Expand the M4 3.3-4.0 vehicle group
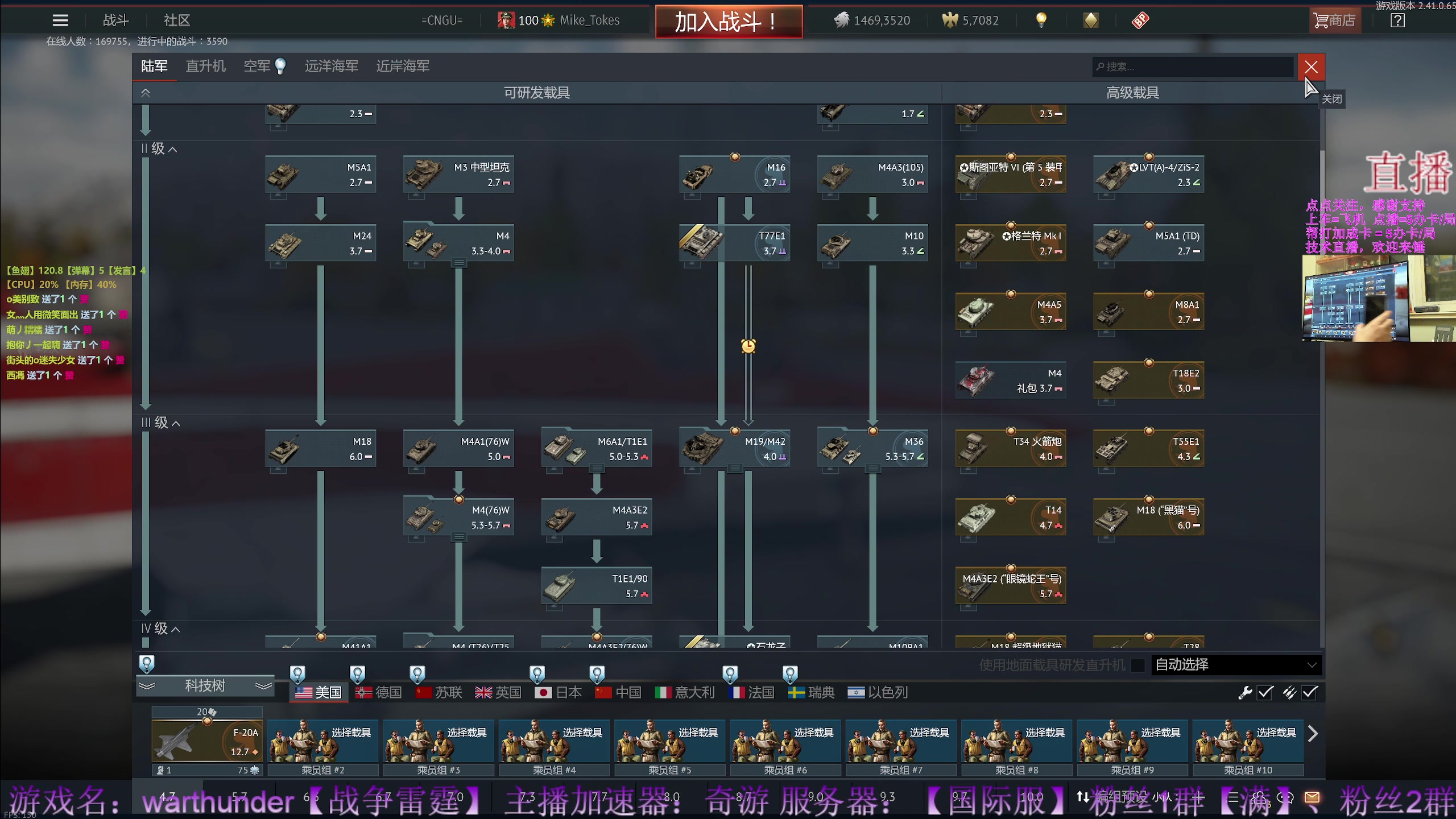 (x=459, y=263)
